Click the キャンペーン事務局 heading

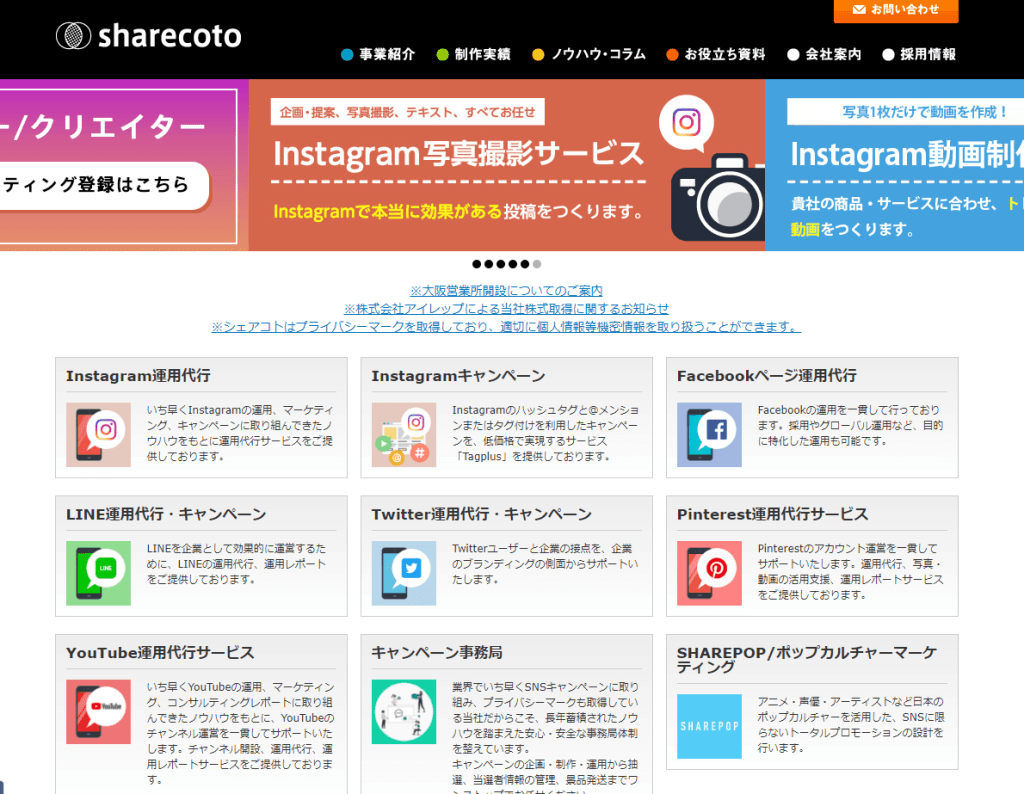pyautogui.click(x=437, y=653)
